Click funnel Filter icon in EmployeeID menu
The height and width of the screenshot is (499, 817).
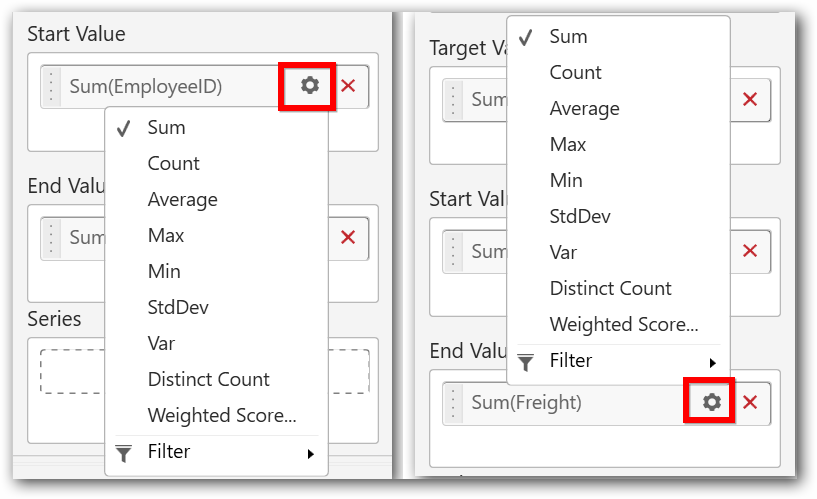point(124,452)
